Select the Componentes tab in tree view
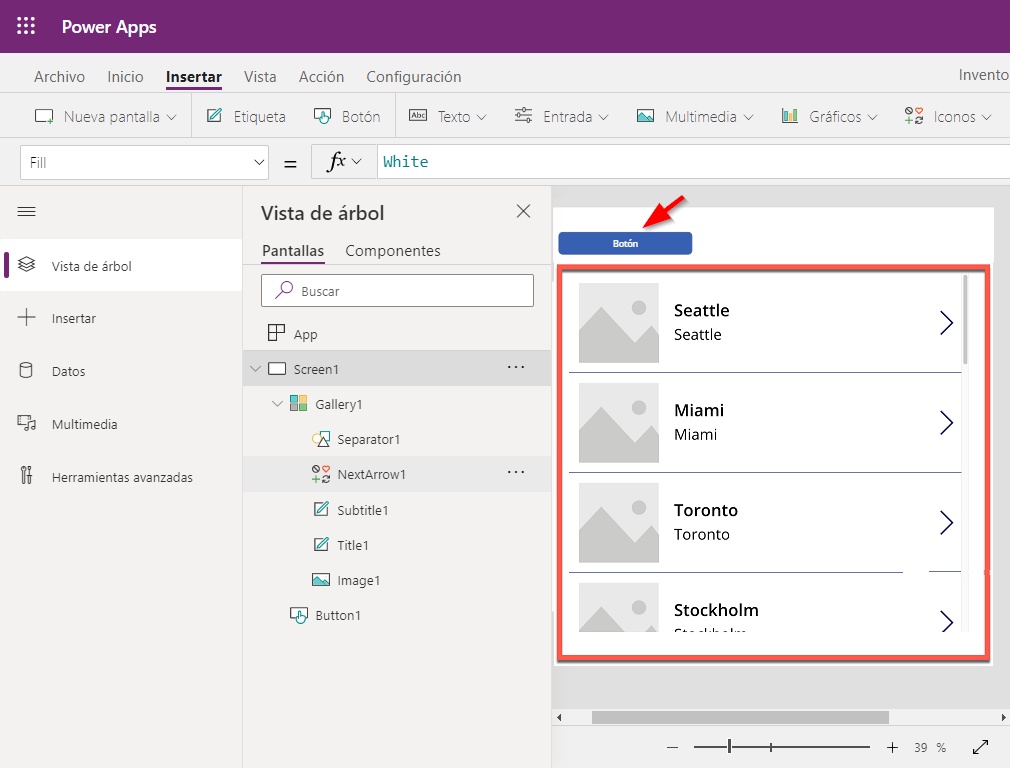 393,251
